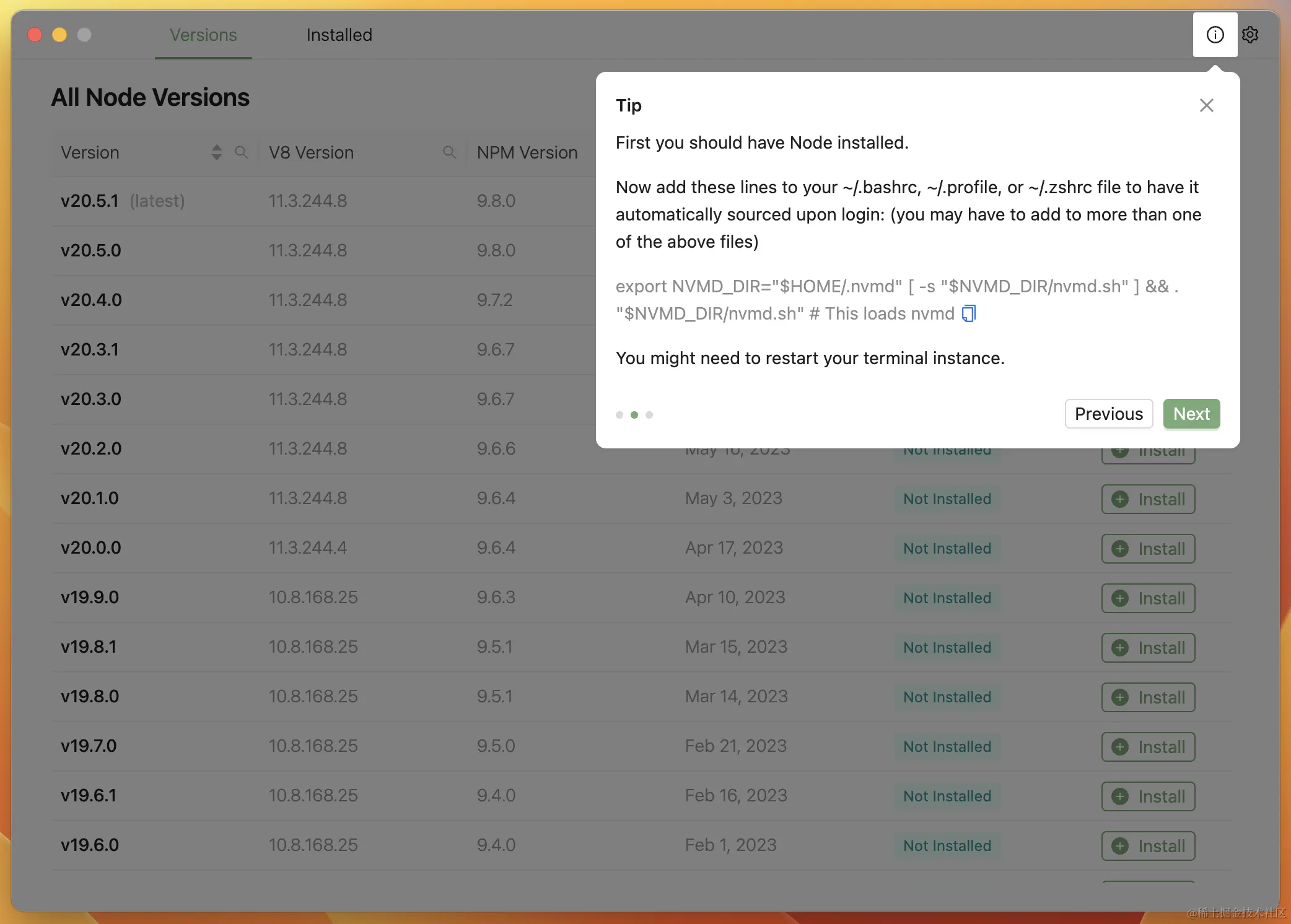This screenshot has height=924, width=1291.
Task: Toggle sort arrows on the Version column
Action: (x=216, y=152)
